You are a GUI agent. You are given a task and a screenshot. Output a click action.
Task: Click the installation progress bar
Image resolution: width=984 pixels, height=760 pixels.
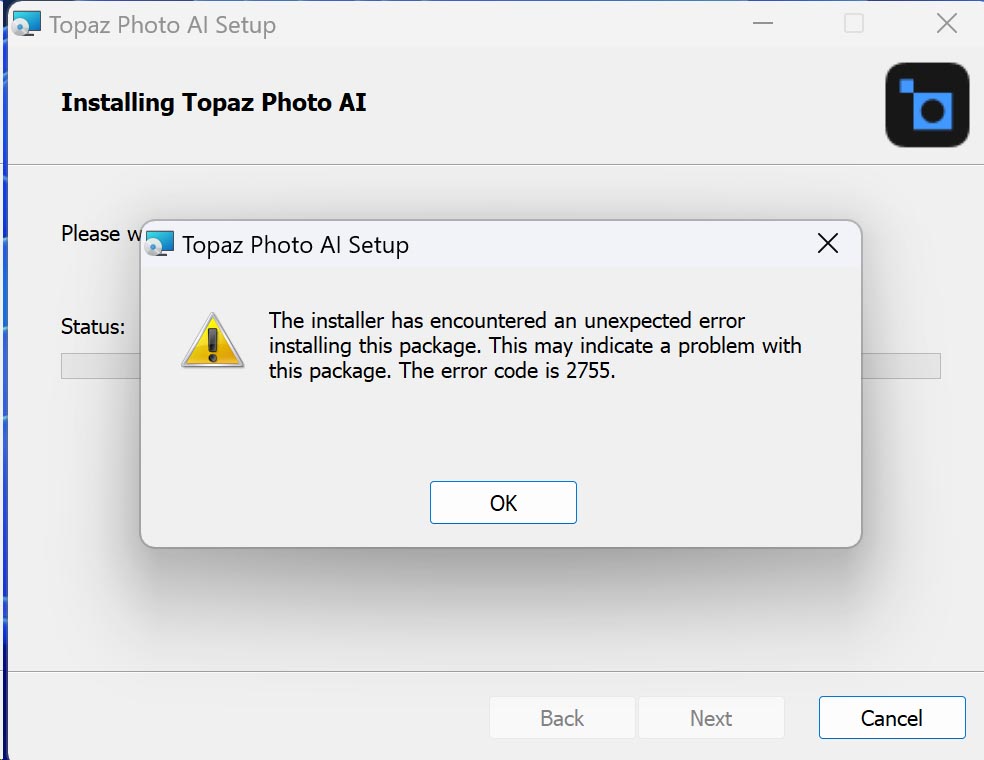coord(900,366)
